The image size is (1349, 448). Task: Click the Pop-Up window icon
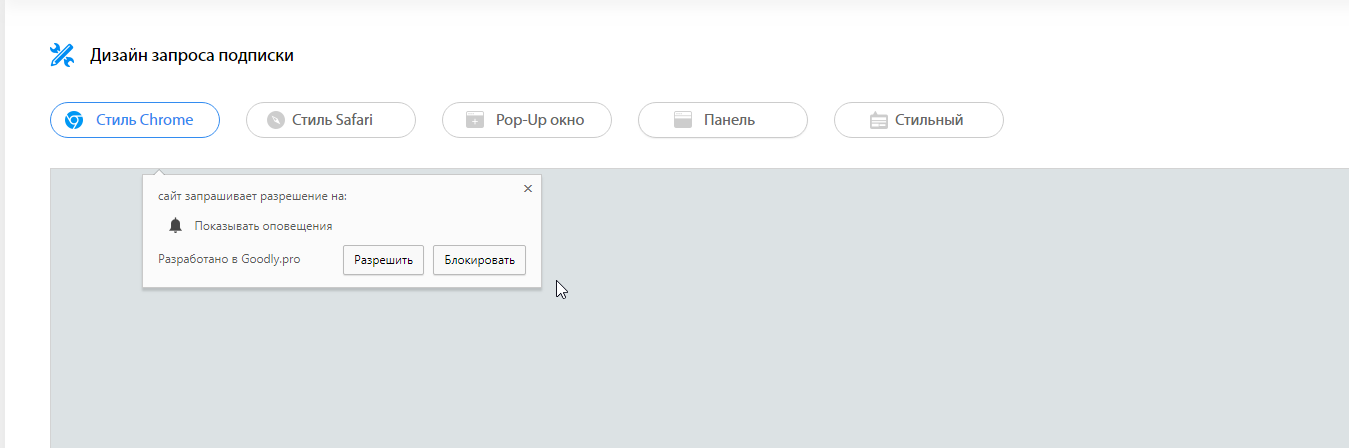pyautogui.click(x=475, y=120)
